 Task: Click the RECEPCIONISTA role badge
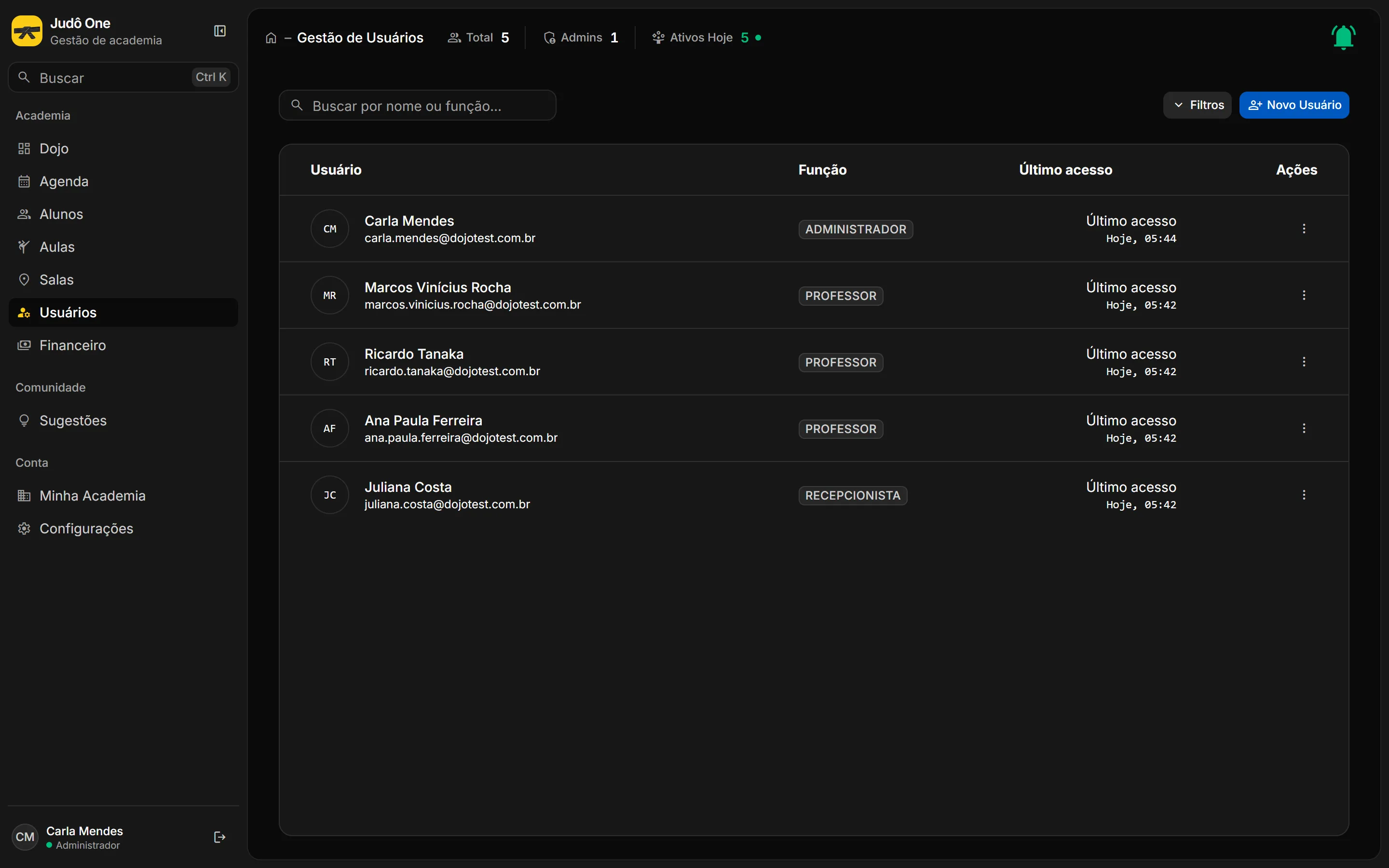tap(853, 495)
